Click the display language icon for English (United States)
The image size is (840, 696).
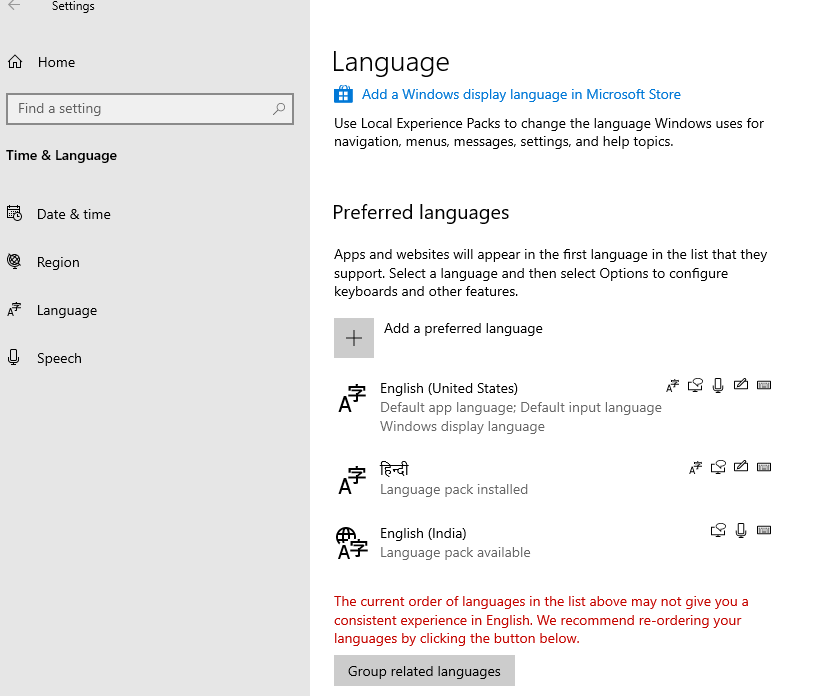tap(673, 385)
